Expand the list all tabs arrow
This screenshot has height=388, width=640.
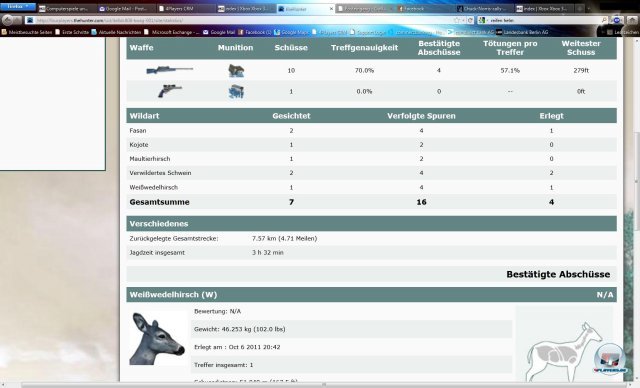589,9
